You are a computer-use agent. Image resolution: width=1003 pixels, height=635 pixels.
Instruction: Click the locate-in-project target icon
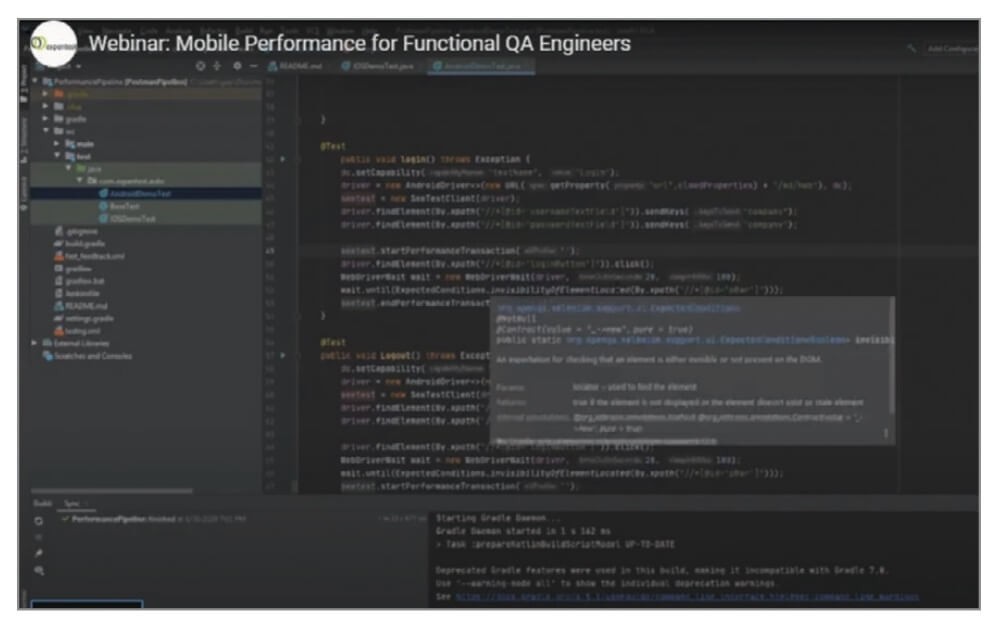pyautogui.click(x=200, y=66)
